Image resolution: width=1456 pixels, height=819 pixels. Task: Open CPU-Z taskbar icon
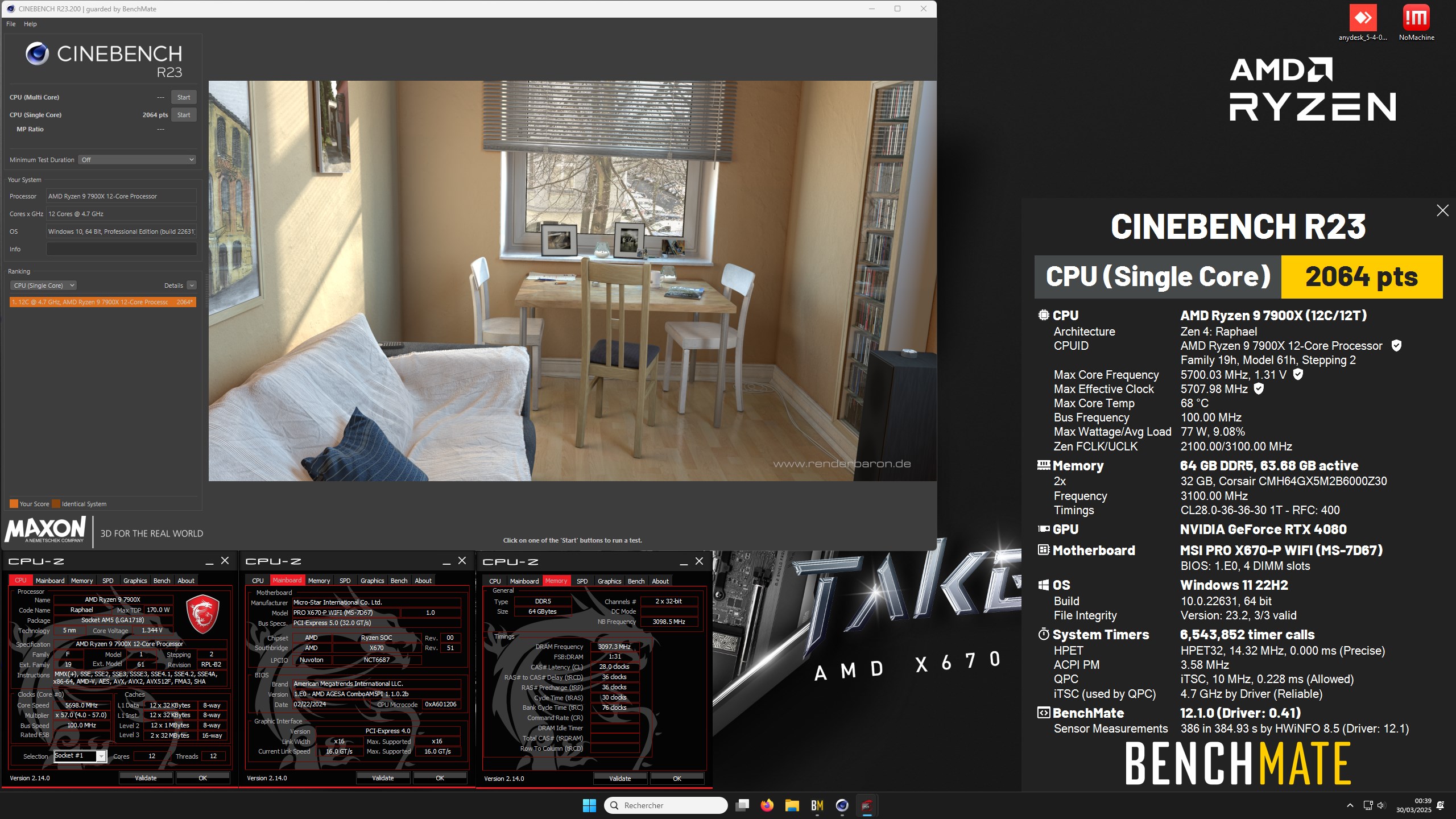click(x=867, y=805)
